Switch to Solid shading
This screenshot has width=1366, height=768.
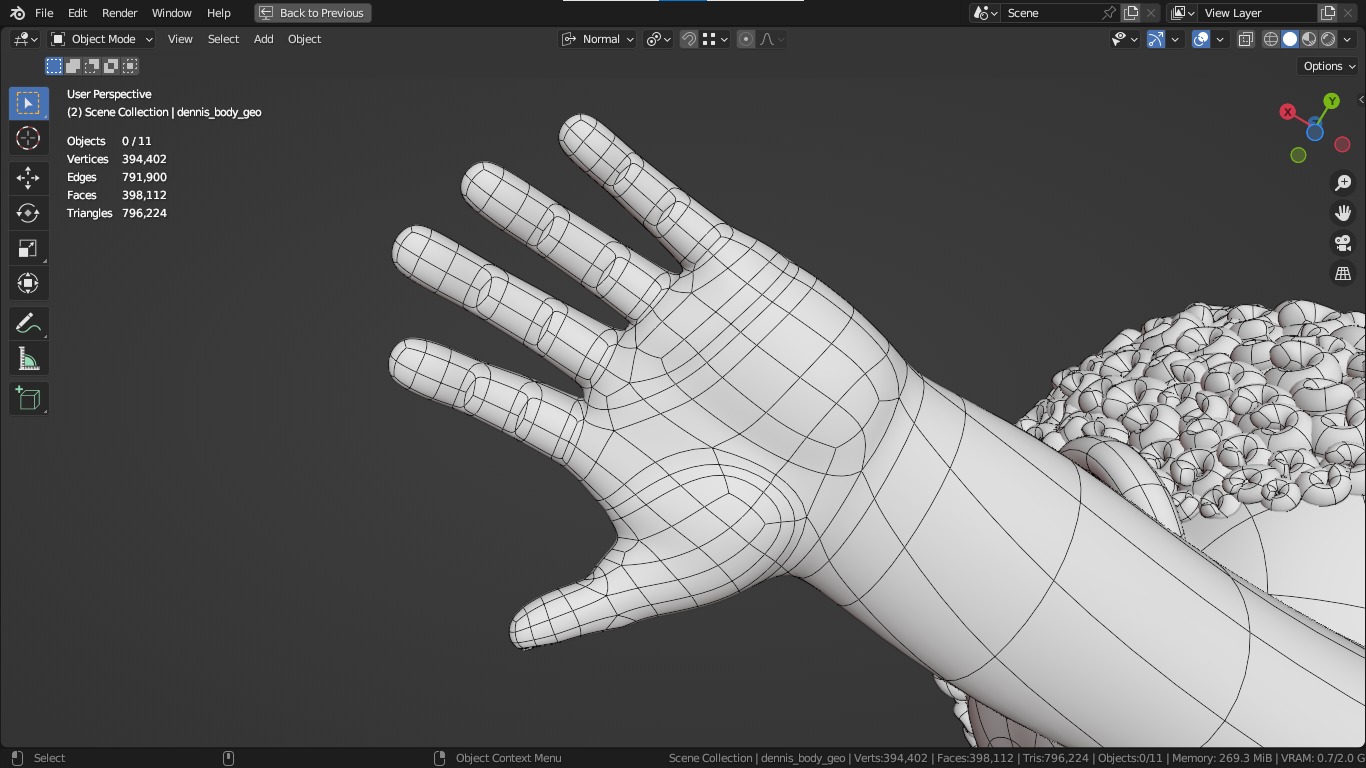pos(1290,39)
